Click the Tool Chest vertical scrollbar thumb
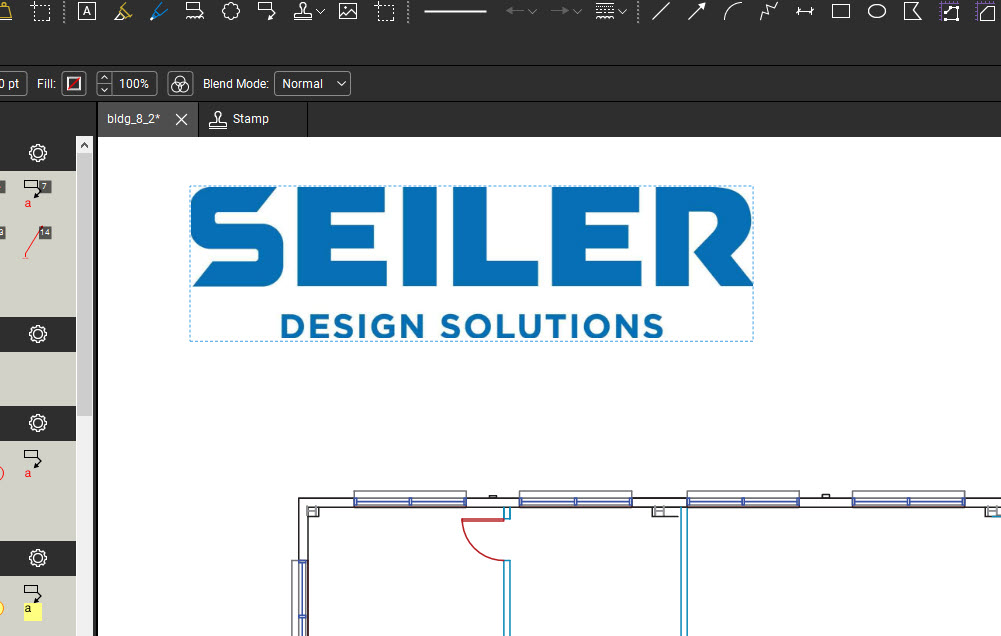Screen dimensions: 1001x636 (x=84, y=284)
